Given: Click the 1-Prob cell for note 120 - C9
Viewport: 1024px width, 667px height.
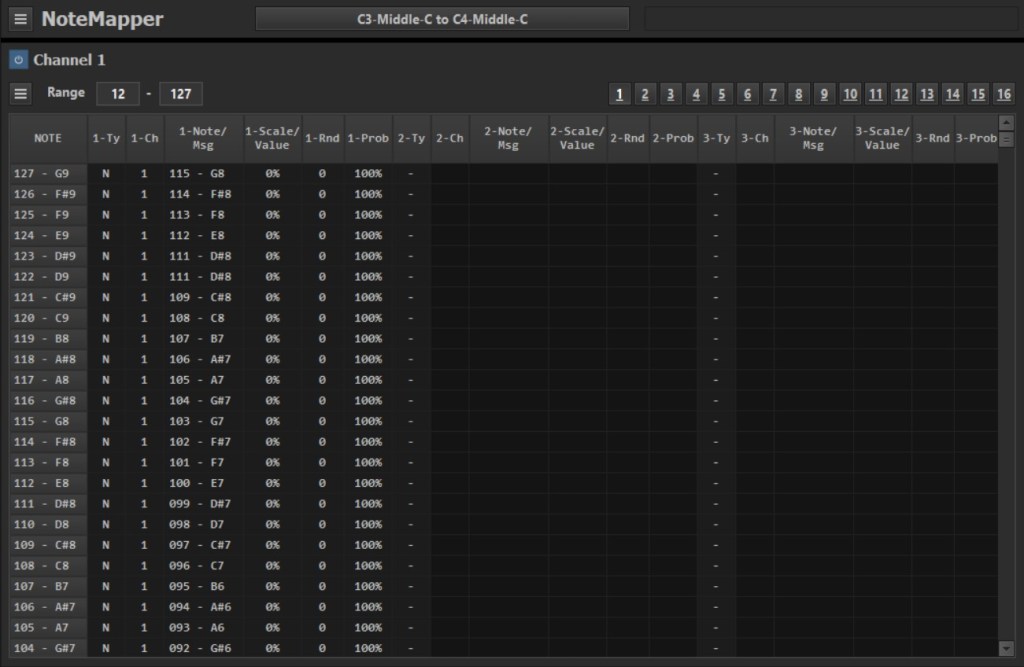Looking at the screenshot, I should pos(367,318).
